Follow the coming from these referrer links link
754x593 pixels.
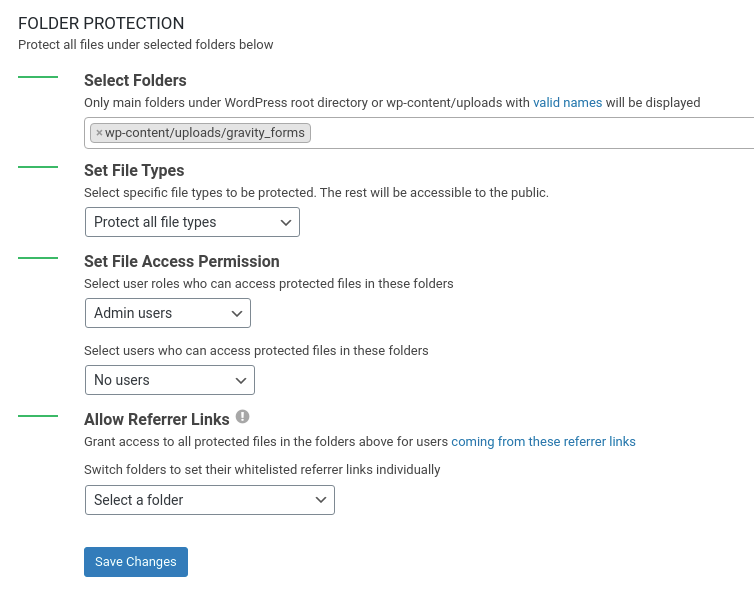click(x=543, y=442)
